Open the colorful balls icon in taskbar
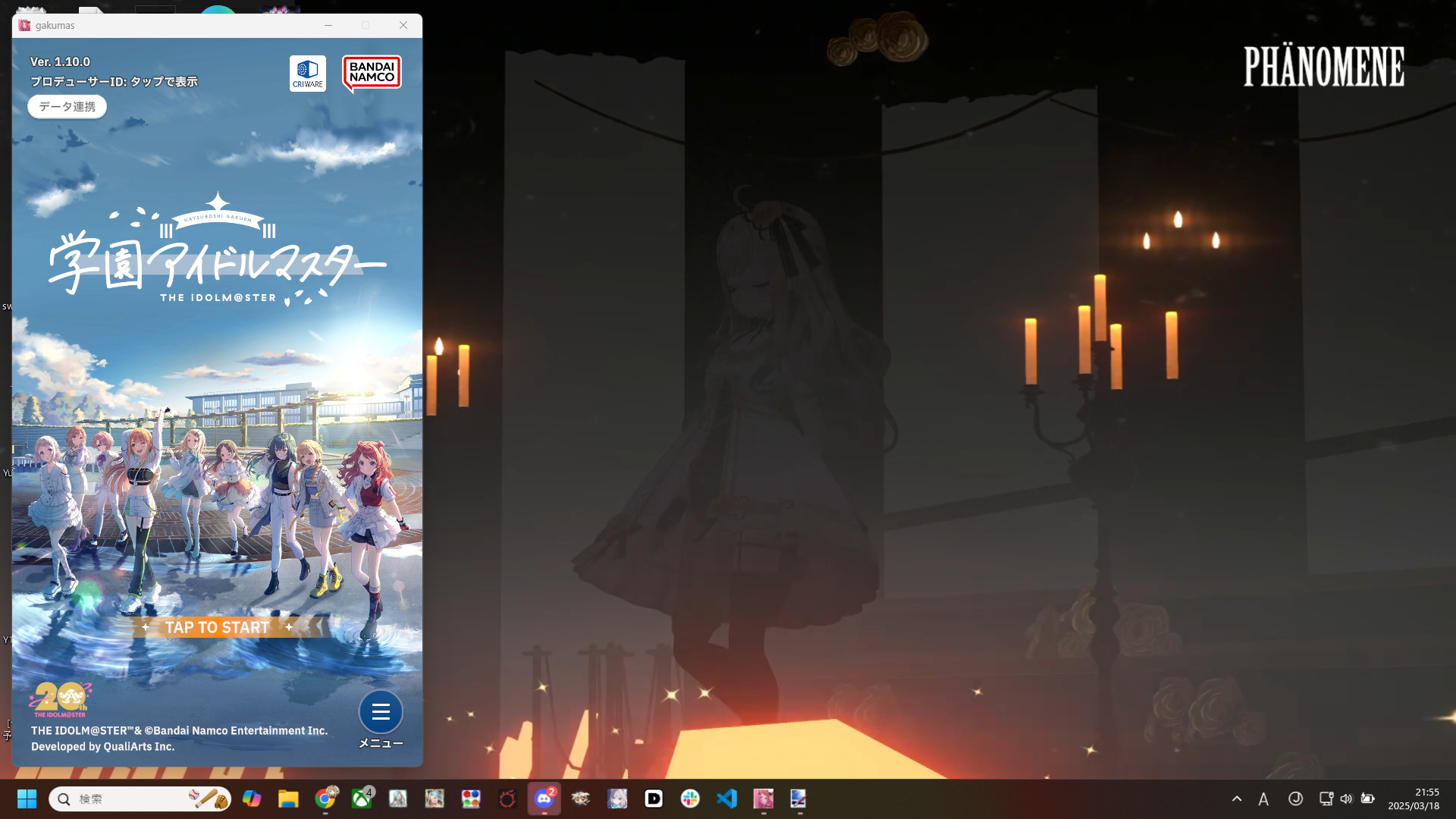The image size is (1456, 819). click(x=471, y=799)
